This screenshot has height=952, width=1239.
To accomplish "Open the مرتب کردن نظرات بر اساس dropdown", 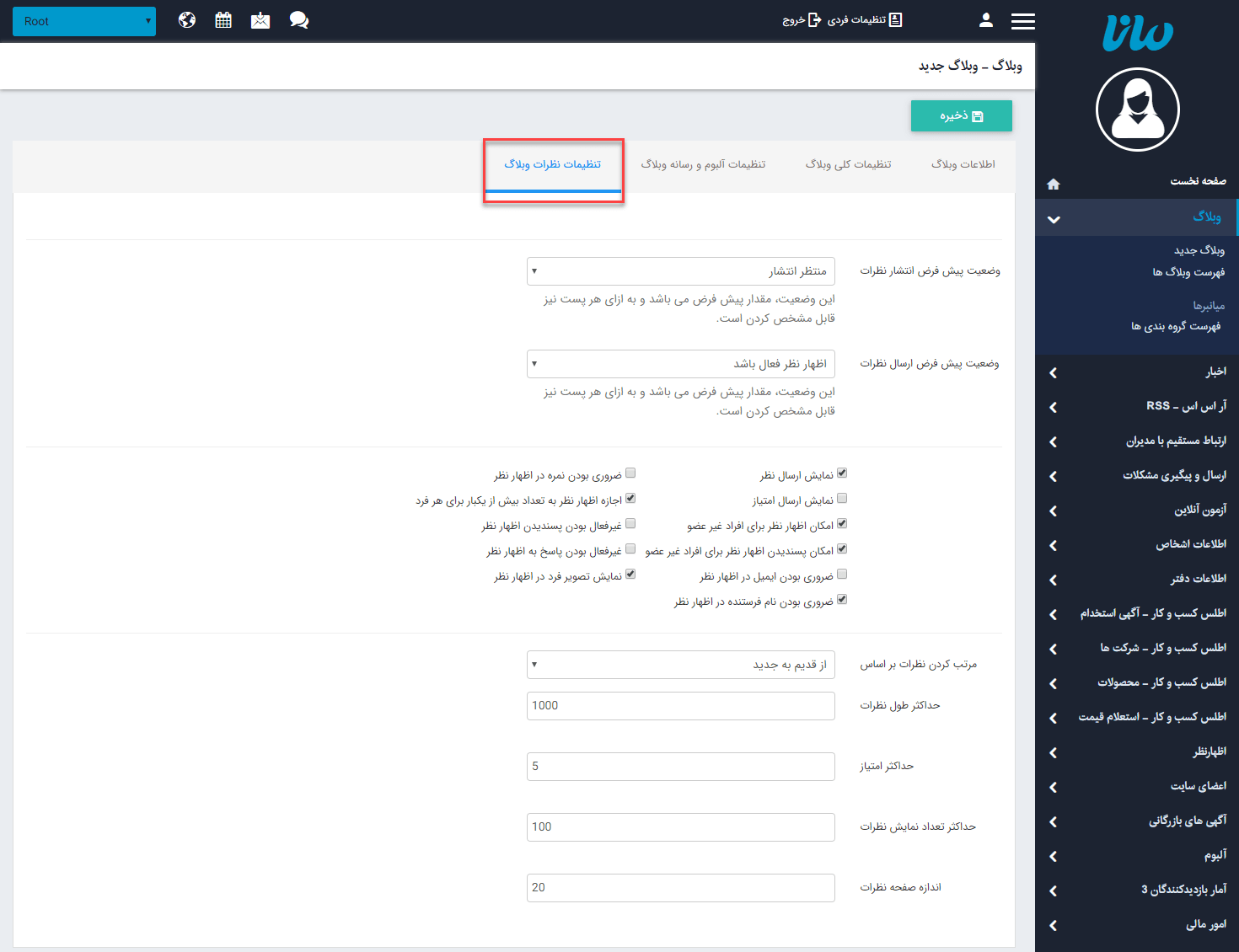I will [680, 664].
